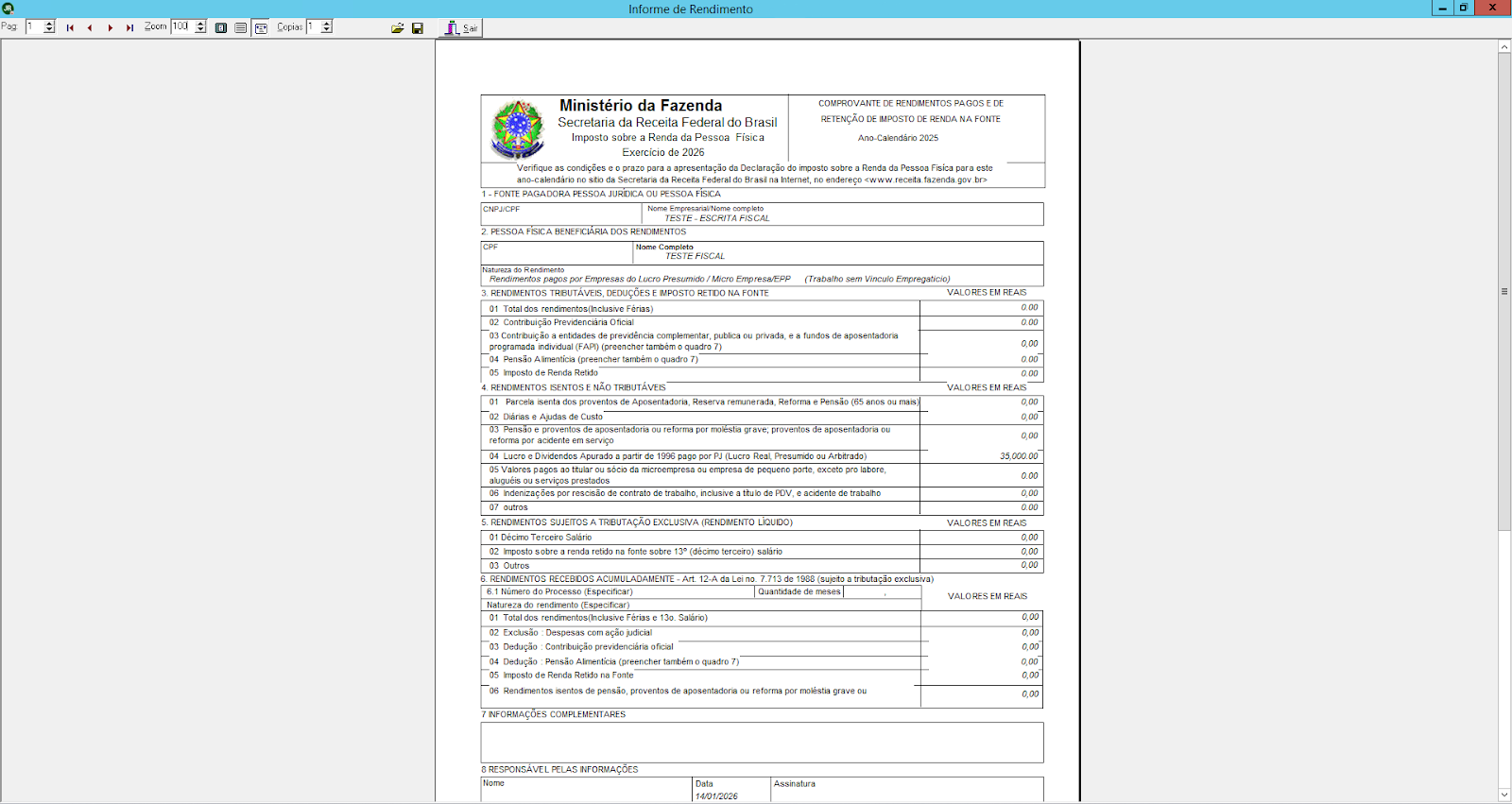Screen dimensions: 1512x804
Task: Click scrollbar down arrow at bottom
Action: click(x=1504, y=795)
